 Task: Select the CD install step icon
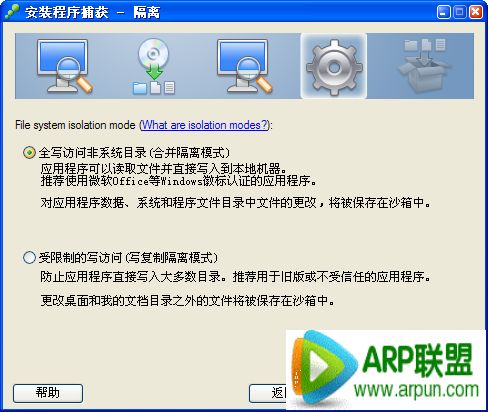[x=154, y=66]
